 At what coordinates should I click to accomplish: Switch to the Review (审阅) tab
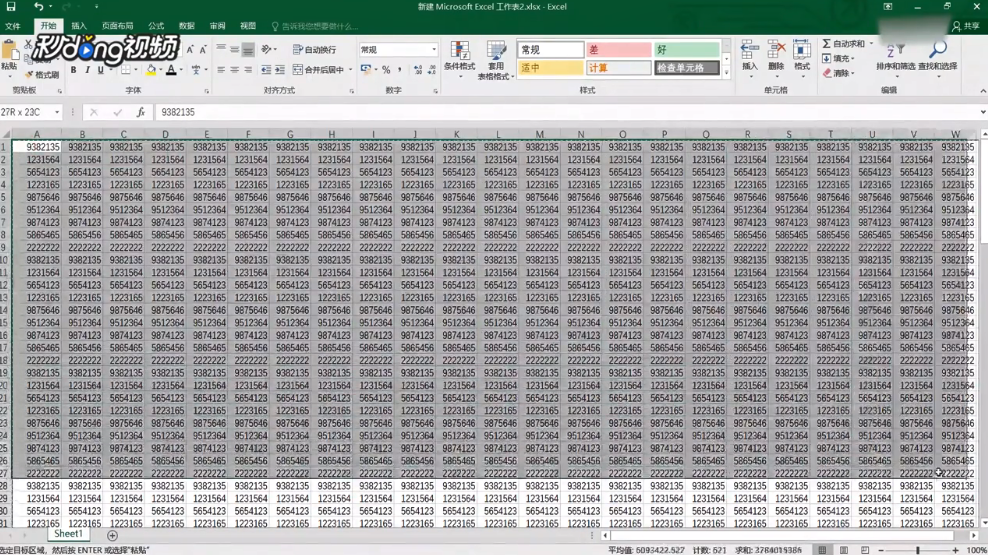(217, 26)
